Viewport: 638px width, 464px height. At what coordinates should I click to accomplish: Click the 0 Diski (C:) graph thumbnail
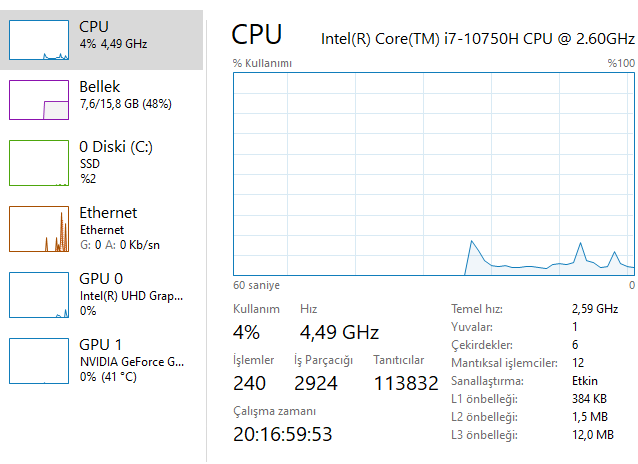pos(39,163)
